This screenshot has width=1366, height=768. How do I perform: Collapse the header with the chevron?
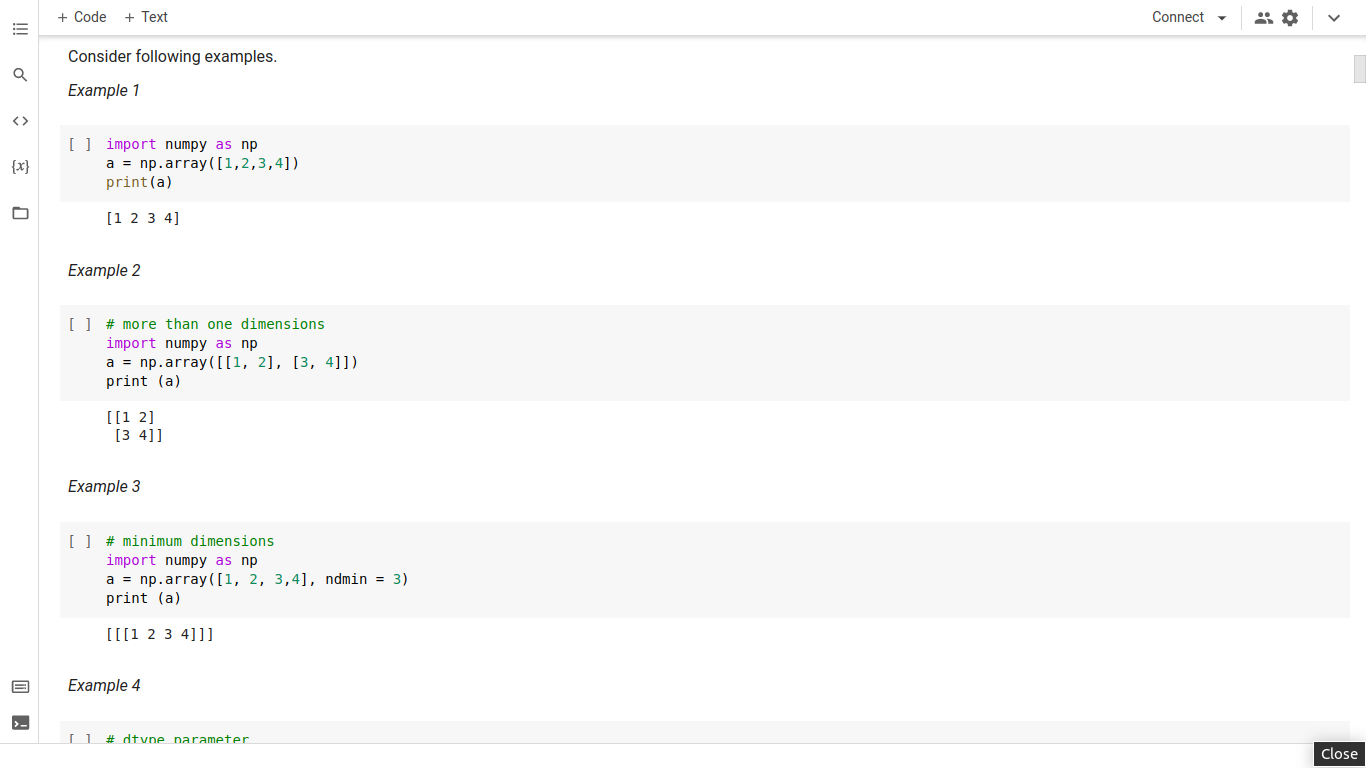tap(1334, 17)
